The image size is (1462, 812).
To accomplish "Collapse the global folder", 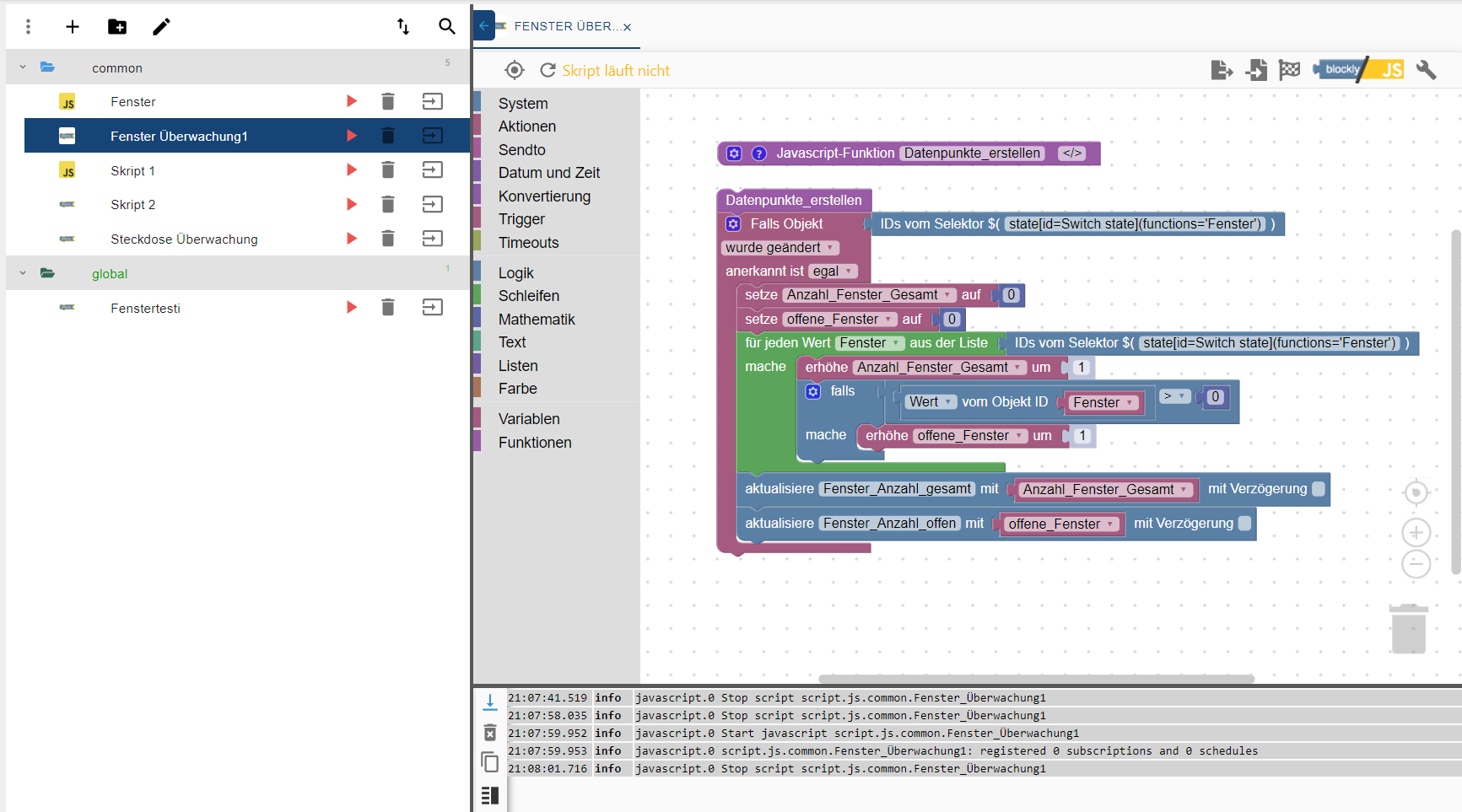I will pyautogui.click(x=23, y=273).
